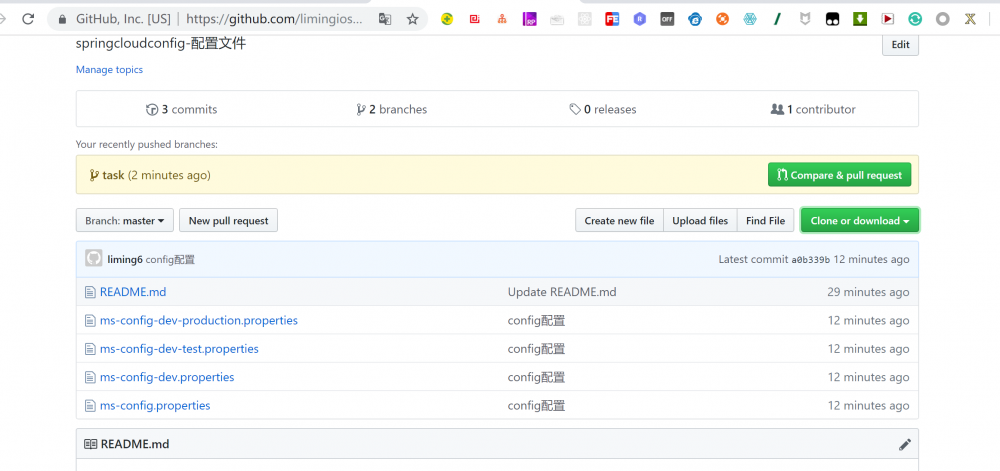Click 12 minutes ago in ms-config-dev-production.properties row
1000x471 pixels.
[x=869, y=320]
